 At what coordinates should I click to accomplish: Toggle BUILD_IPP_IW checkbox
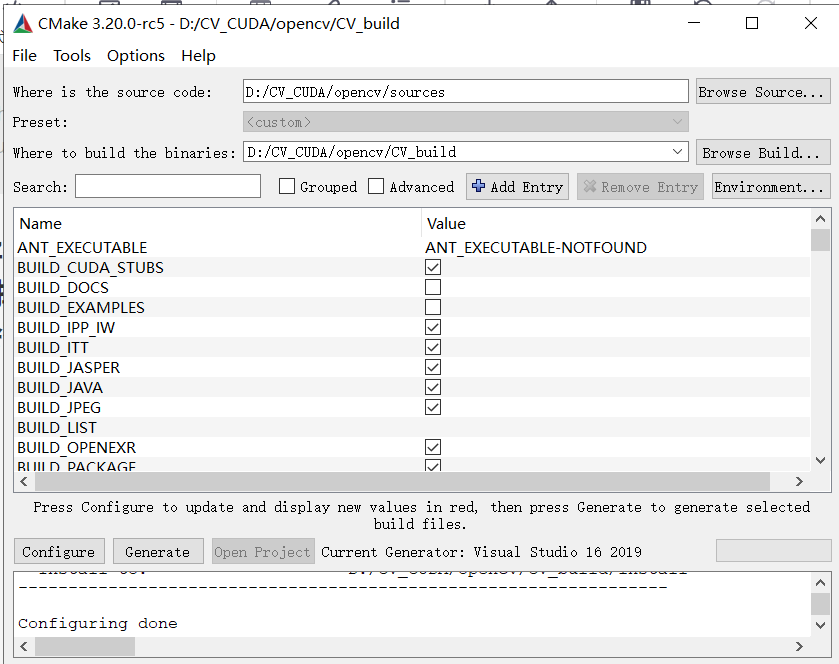click(x=433, y=327)
